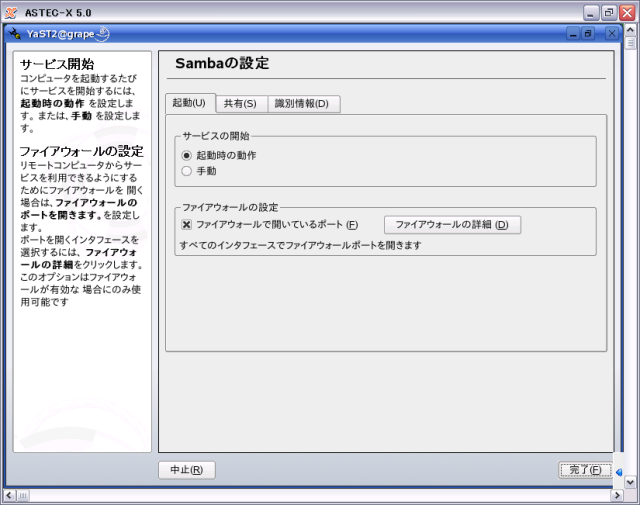This screenshot has width=640, height=505.
Task: Click the horizontal scrollbar right arrow
Action: coord(616,496)
